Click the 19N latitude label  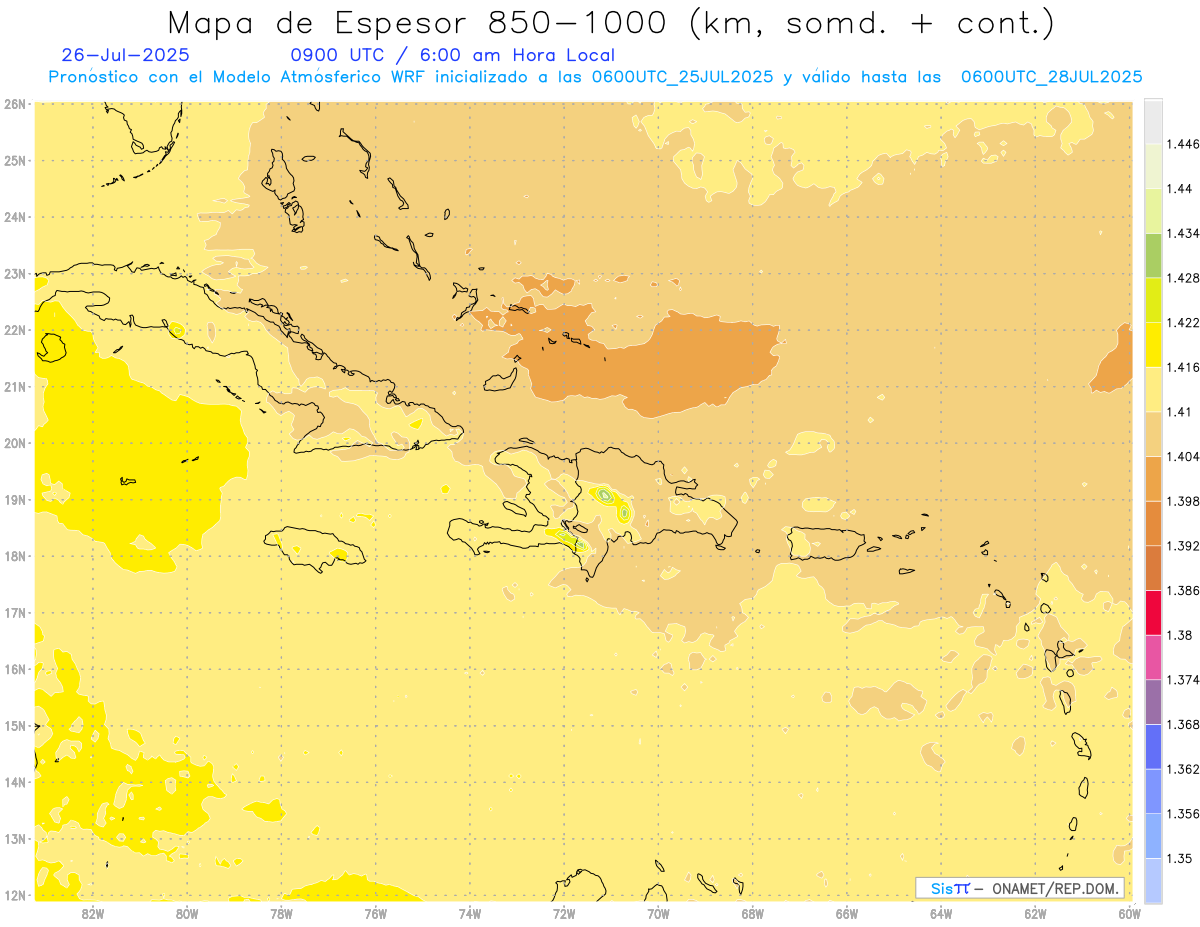pos(15,499)
